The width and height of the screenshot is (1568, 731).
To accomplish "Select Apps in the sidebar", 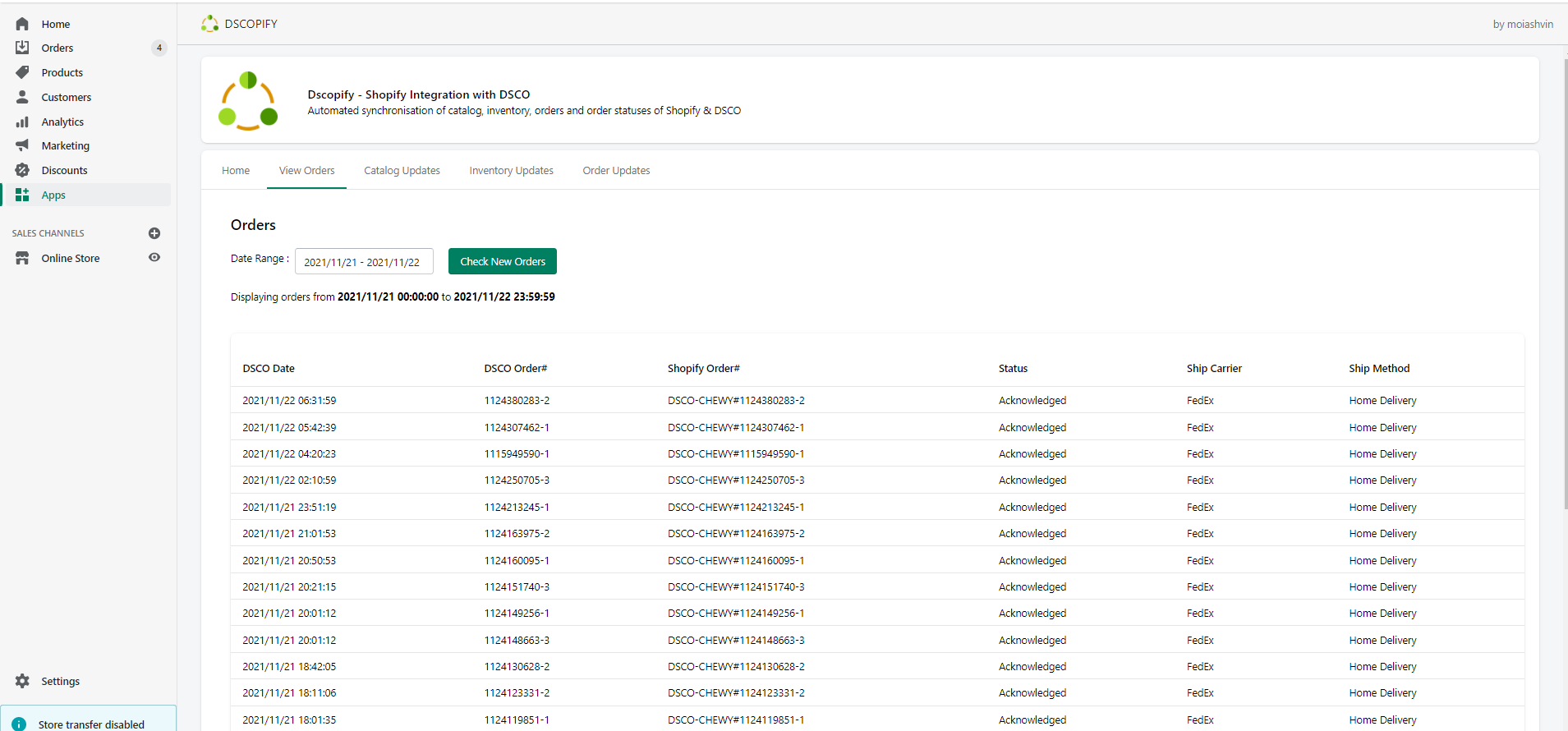I will (53, 195).
